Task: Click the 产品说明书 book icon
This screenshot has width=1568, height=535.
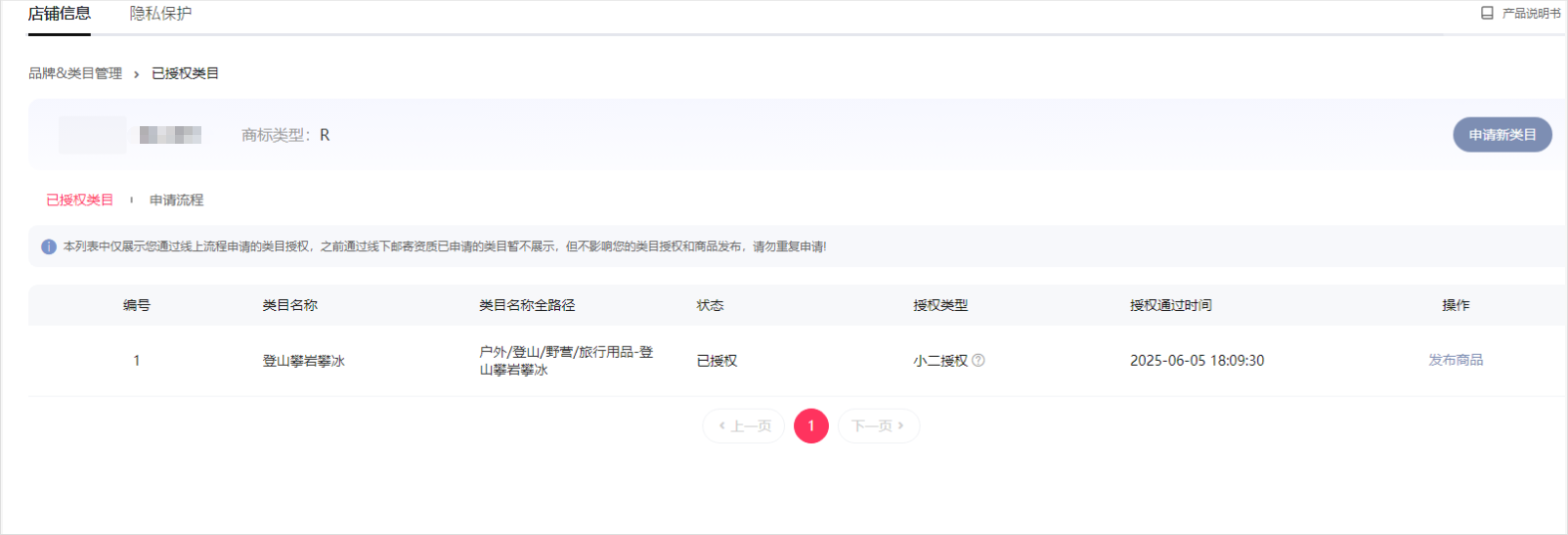Action: coord(1487,14)
